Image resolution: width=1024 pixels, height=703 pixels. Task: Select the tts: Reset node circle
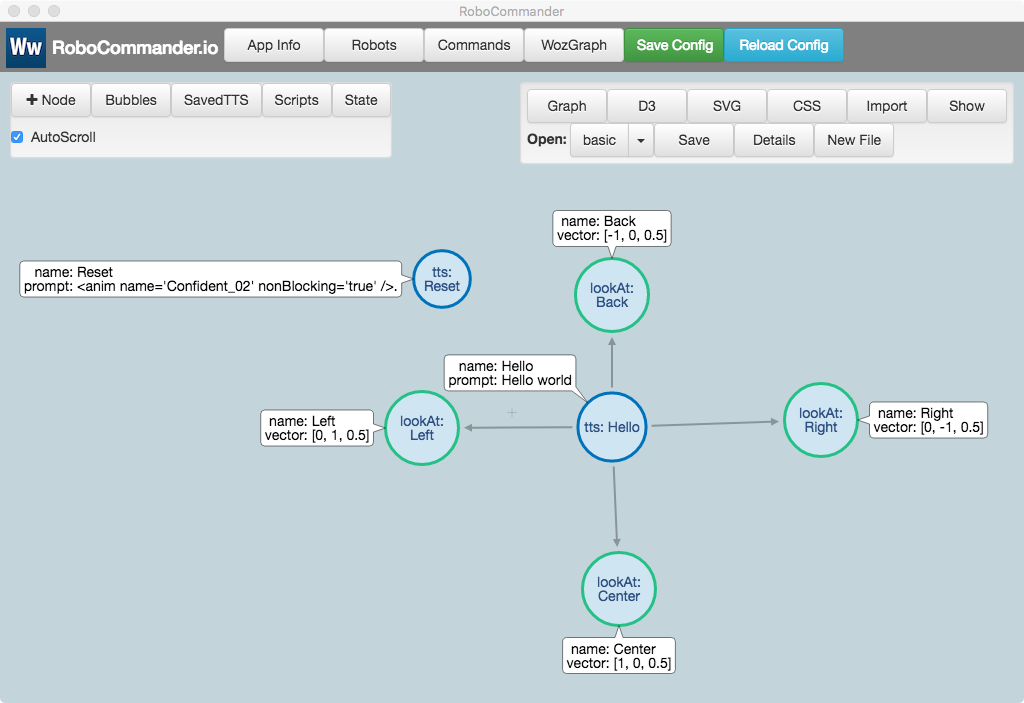pyautogui.click(x=442, y=279)
